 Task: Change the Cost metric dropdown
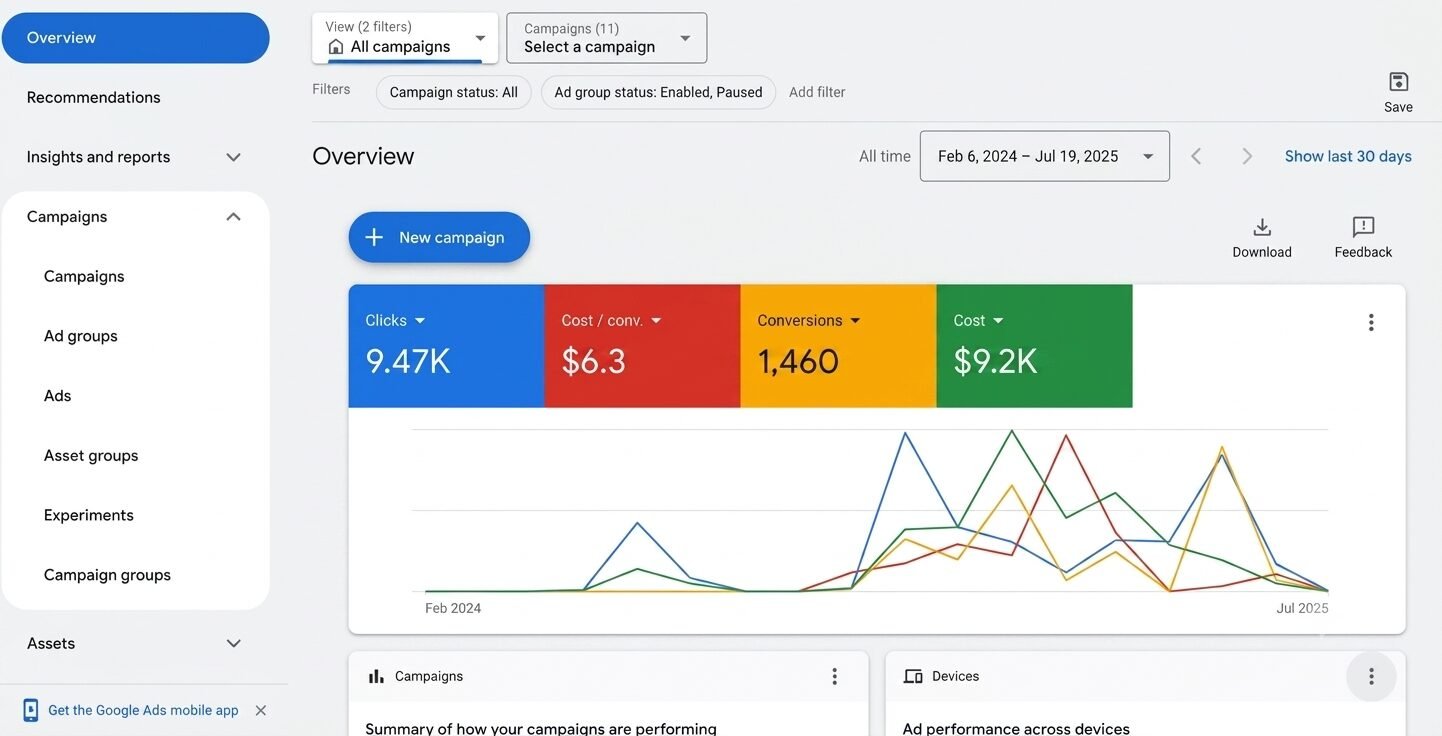[998, 320]
